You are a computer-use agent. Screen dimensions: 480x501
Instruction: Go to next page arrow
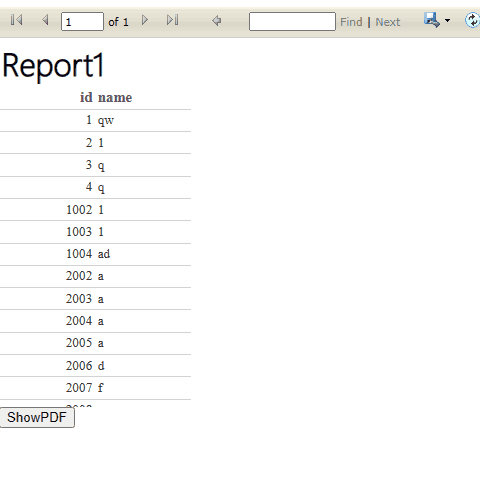(145, 20)
